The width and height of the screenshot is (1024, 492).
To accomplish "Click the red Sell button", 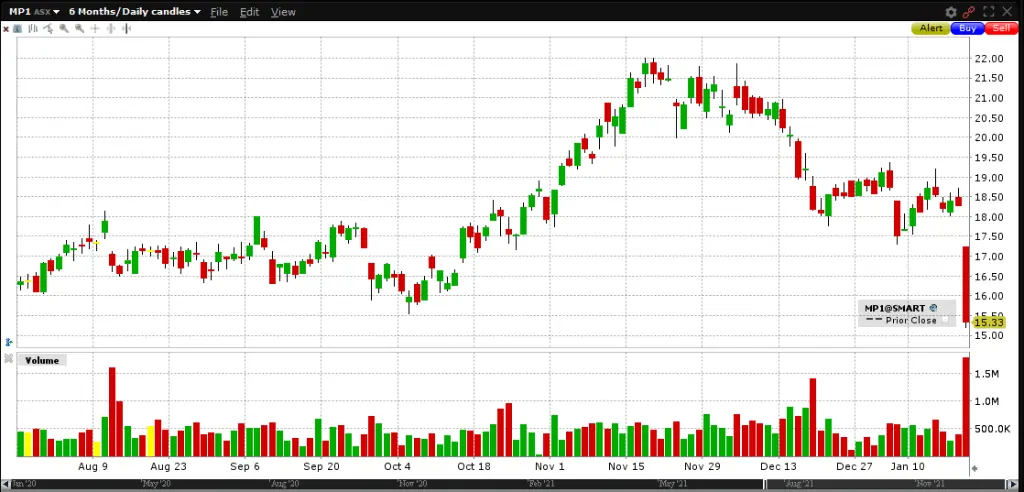I will click(1001, 29).
